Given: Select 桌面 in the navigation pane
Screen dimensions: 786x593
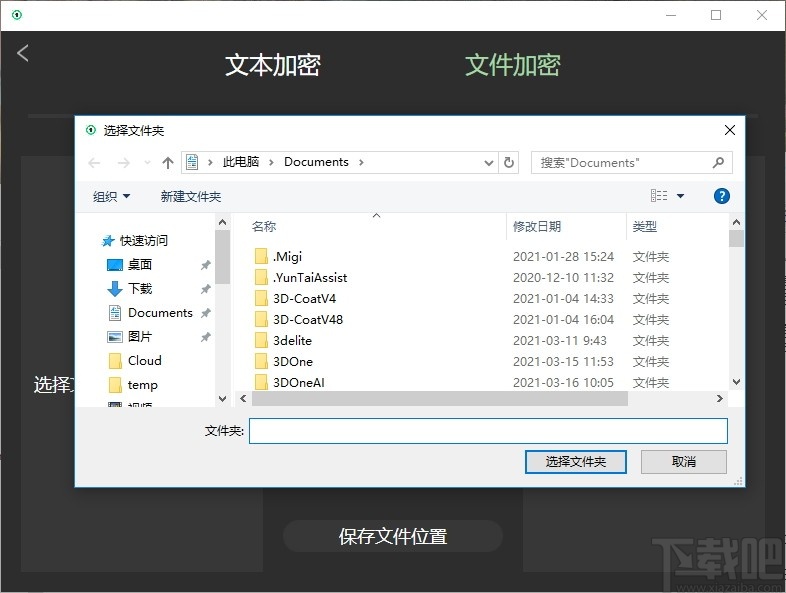Looking at the screenshot, I should click(129, 265).
